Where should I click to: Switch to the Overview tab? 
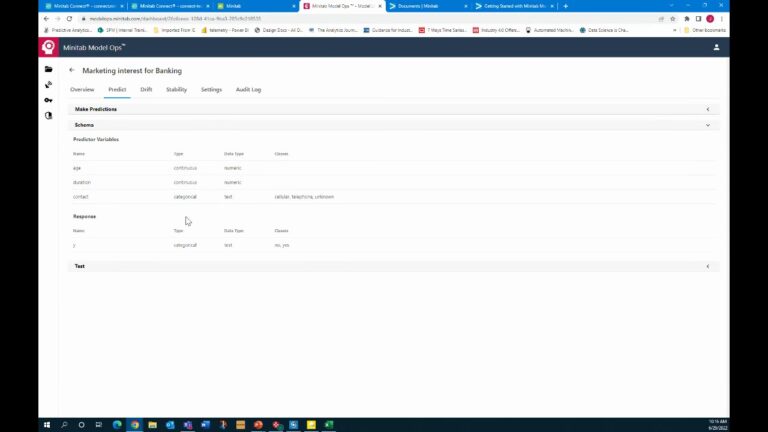[82, 90]
